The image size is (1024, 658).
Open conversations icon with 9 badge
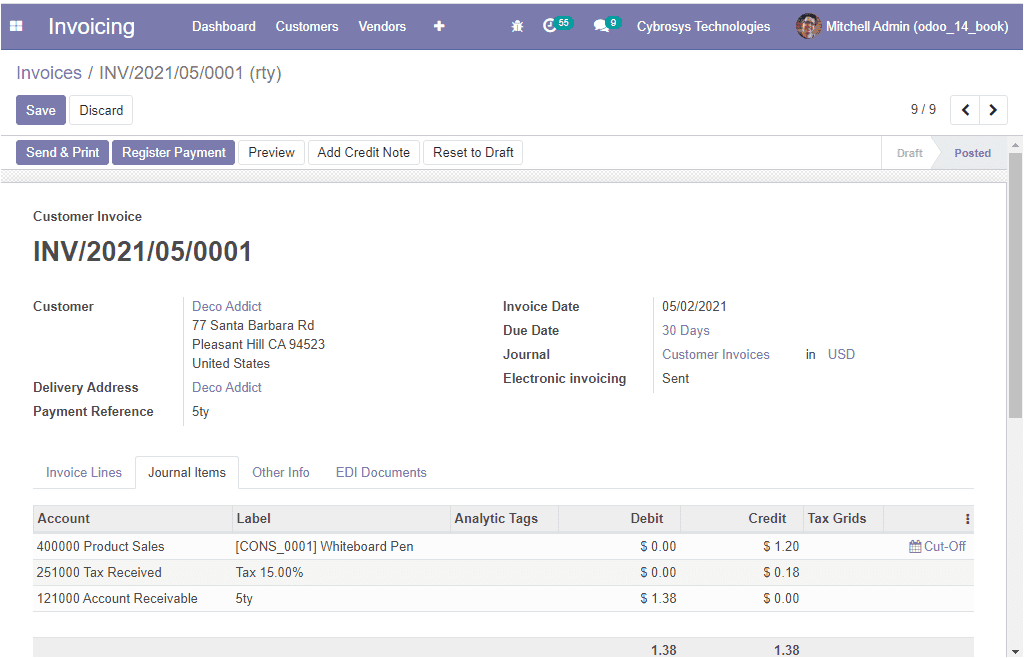tap(606, 25)
